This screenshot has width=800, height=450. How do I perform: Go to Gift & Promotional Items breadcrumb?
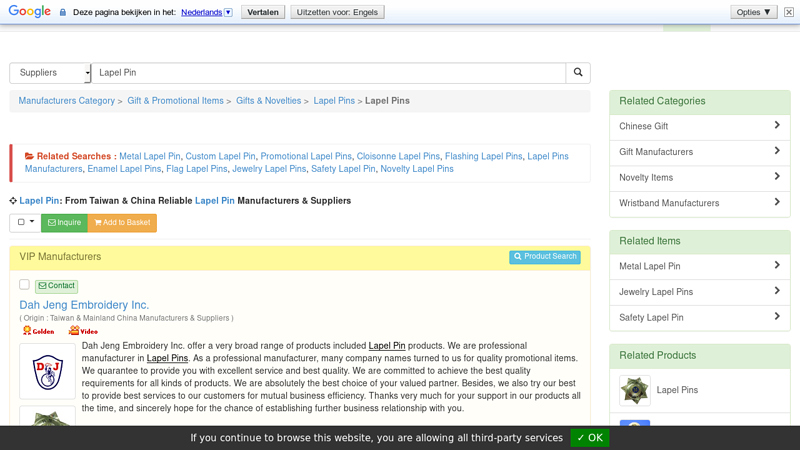click(176, 101)
